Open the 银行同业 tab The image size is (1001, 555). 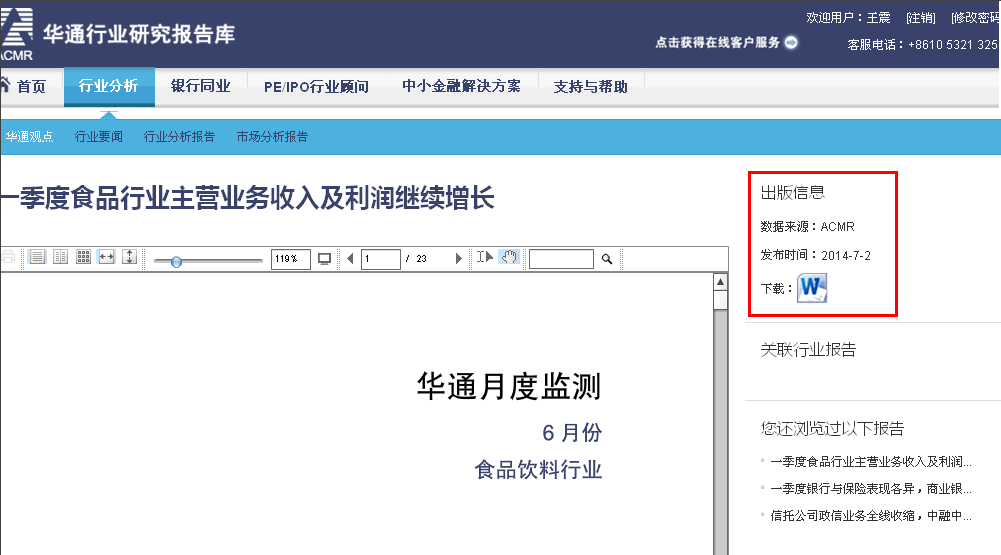200,86
